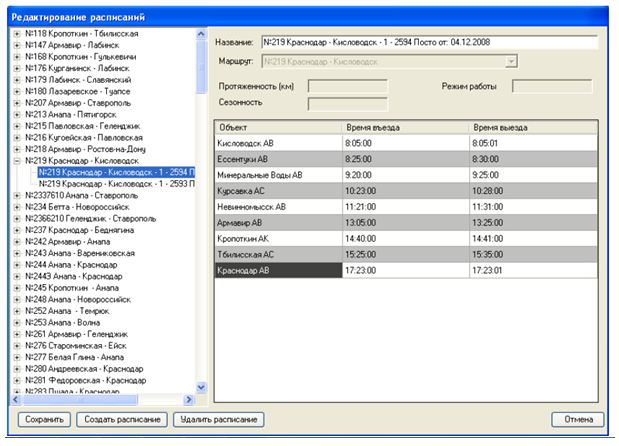Select route №276 Староминская - Ейск
Image resolution: width=619 pixels, height=446 pixels.
point(76,346)
